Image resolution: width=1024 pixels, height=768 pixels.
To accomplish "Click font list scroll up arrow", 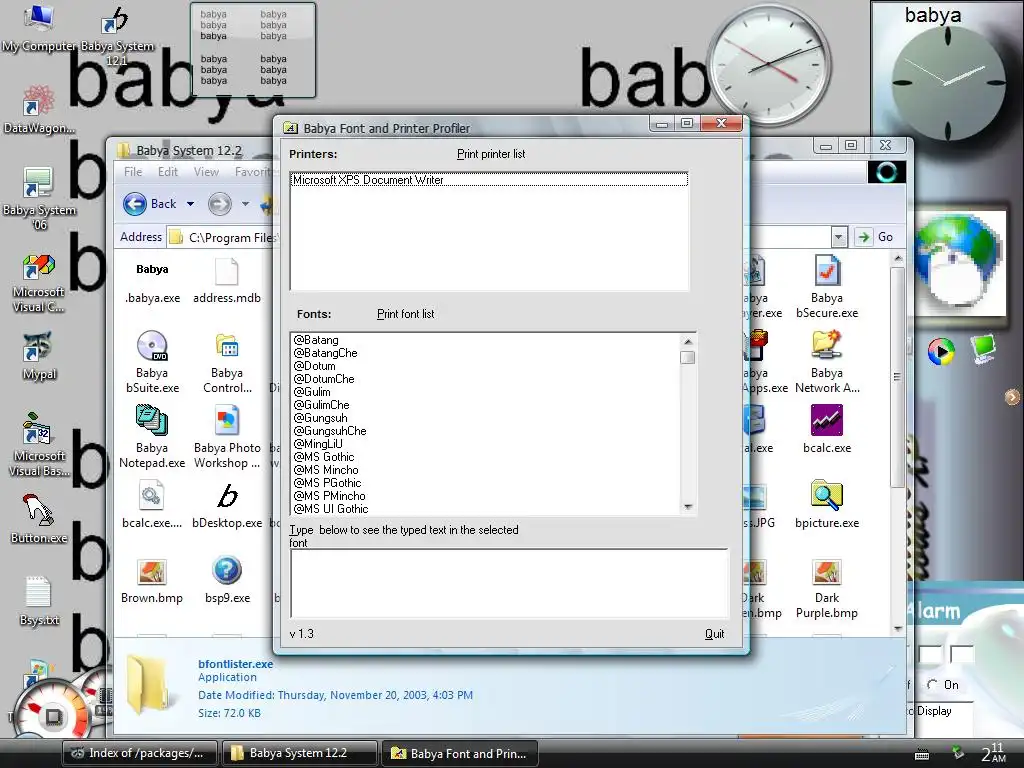I will tap(687, 342).
